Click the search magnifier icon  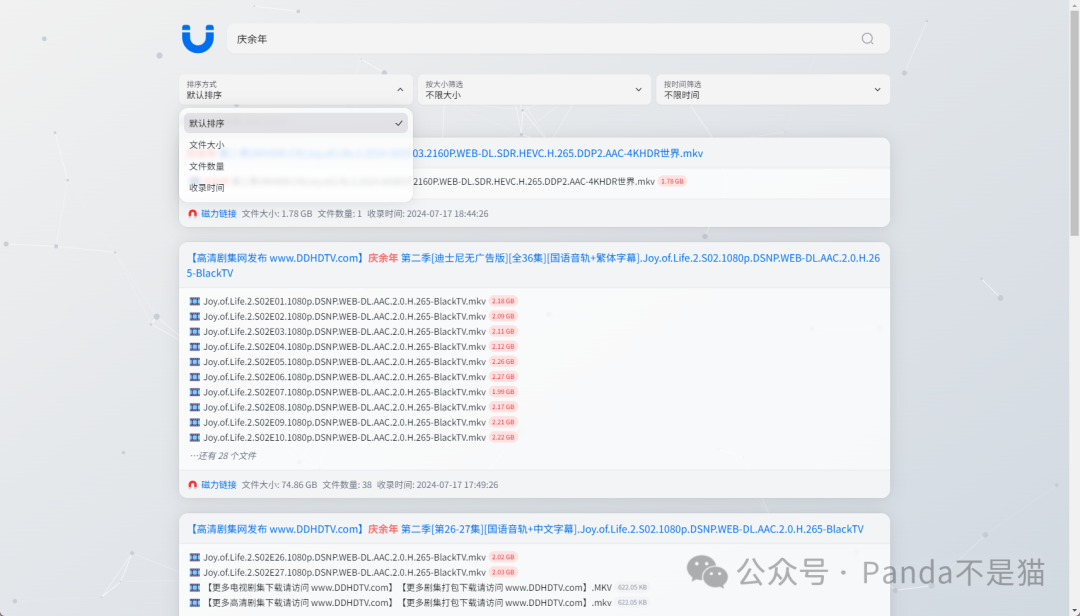pyautogui.click(x=867, y=39)
